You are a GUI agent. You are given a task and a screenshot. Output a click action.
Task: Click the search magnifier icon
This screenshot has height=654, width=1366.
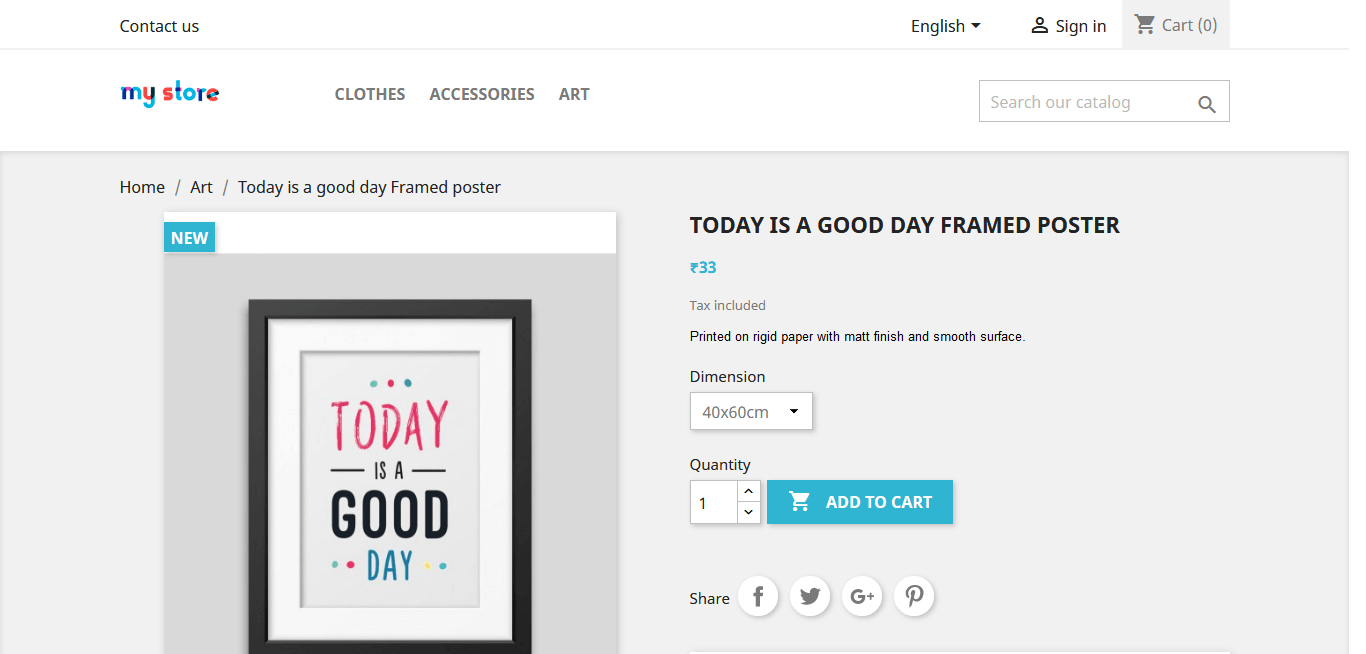[1207, 104]
